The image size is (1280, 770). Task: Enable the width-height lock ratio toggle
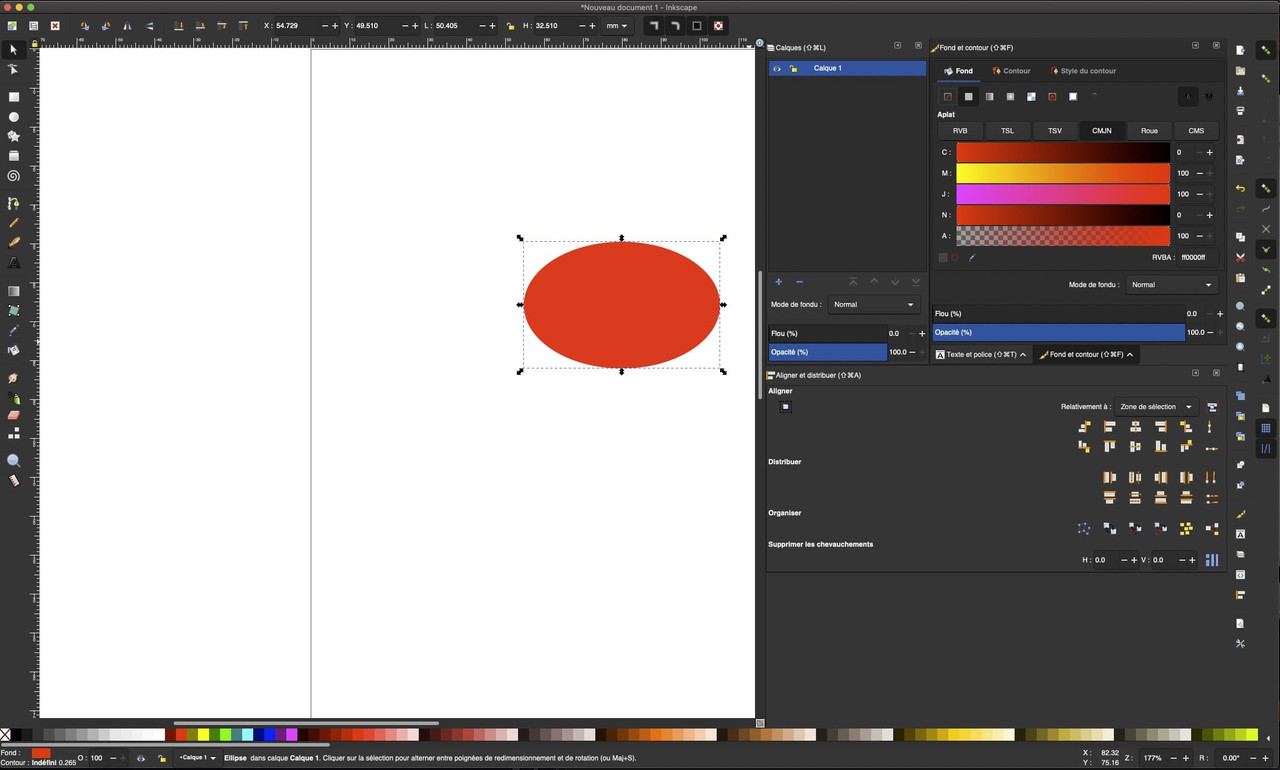point(509,26)
